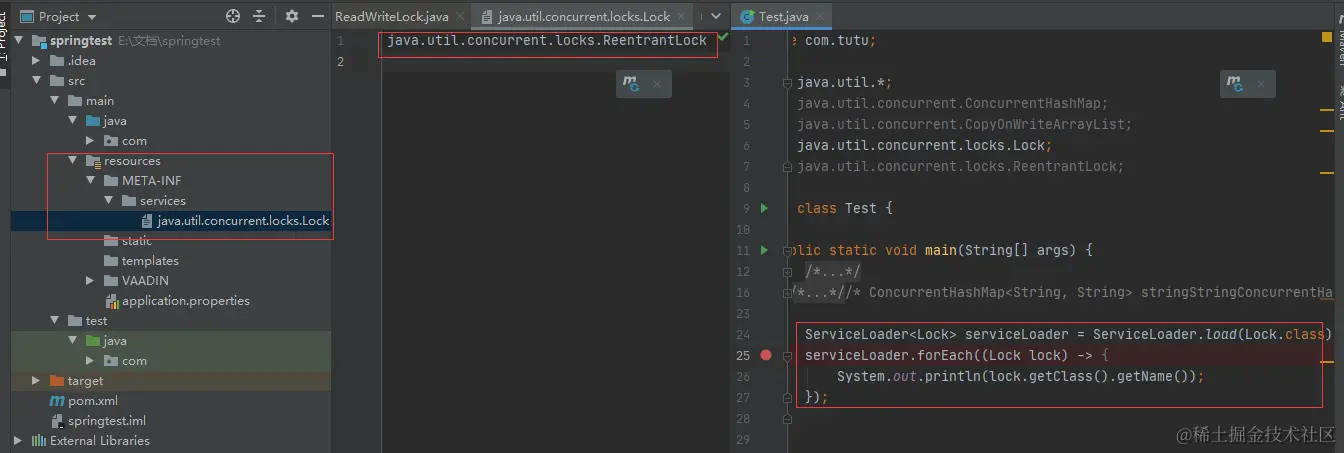The image size is (1344, 453).
Task: Collapse the services folder arrow
Action: pos(108,201)
